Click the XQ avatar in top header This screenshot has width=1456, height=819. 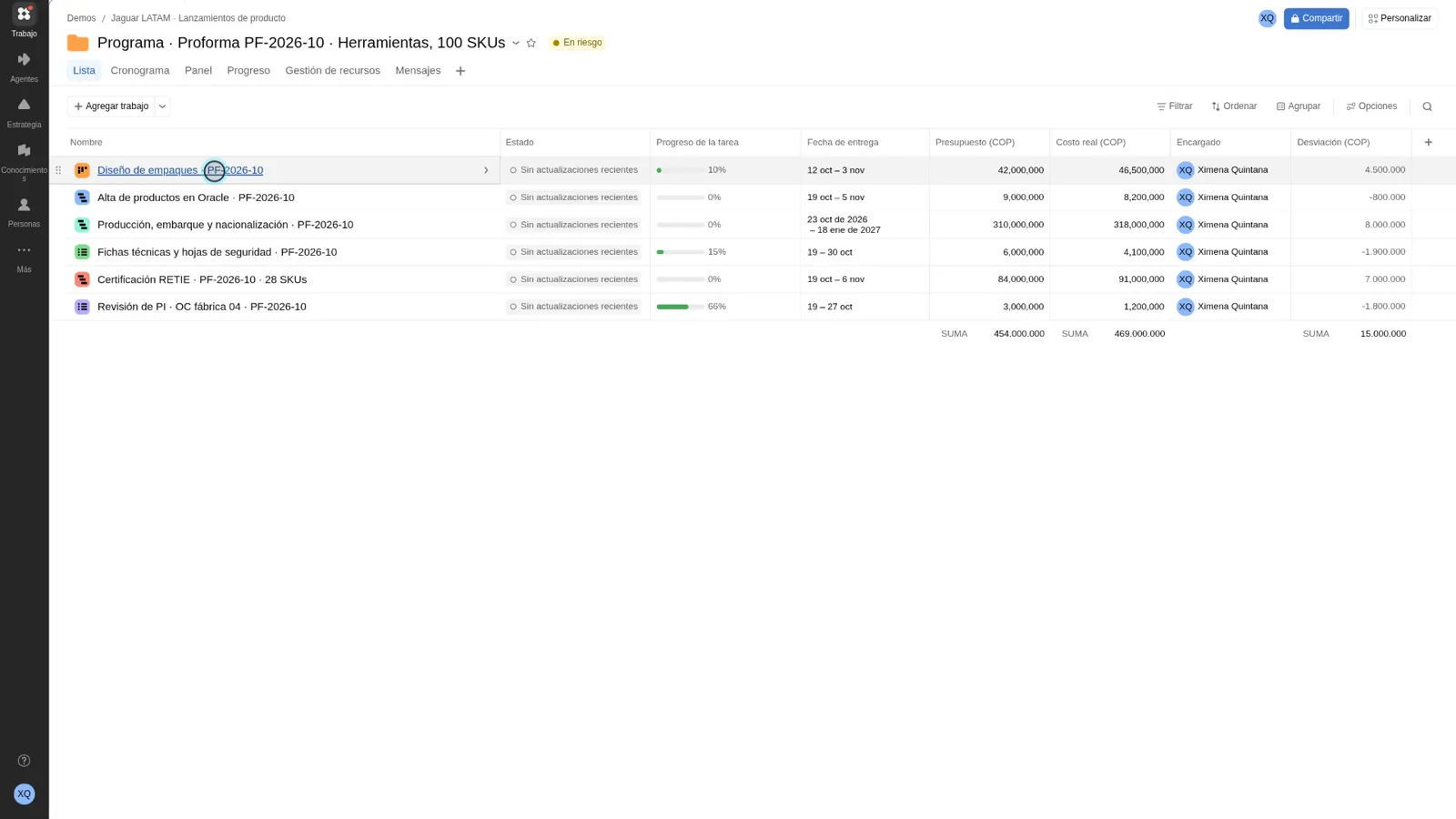(x=1267, y=18)
